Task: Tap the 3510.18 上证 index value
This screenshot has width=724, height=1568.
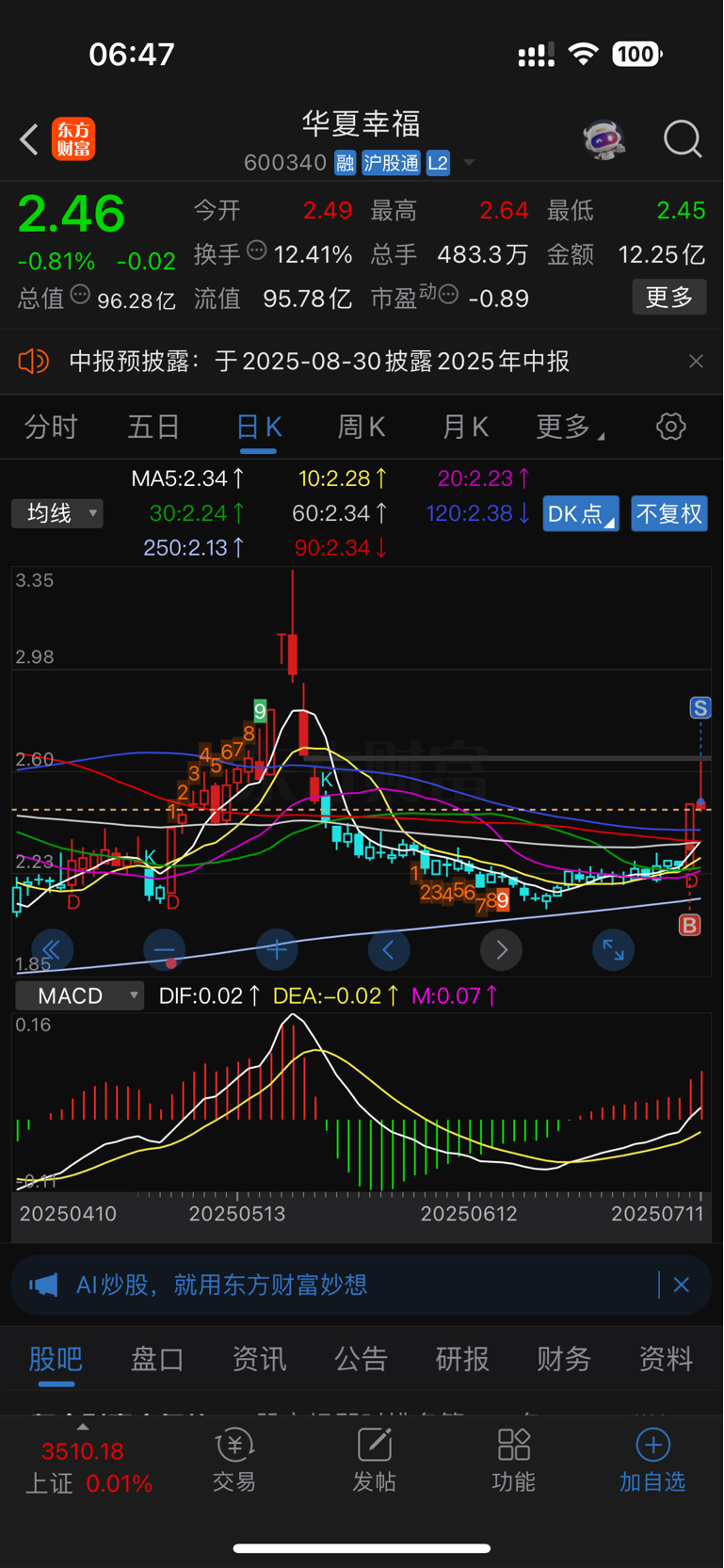Action: click(83, 1451)
